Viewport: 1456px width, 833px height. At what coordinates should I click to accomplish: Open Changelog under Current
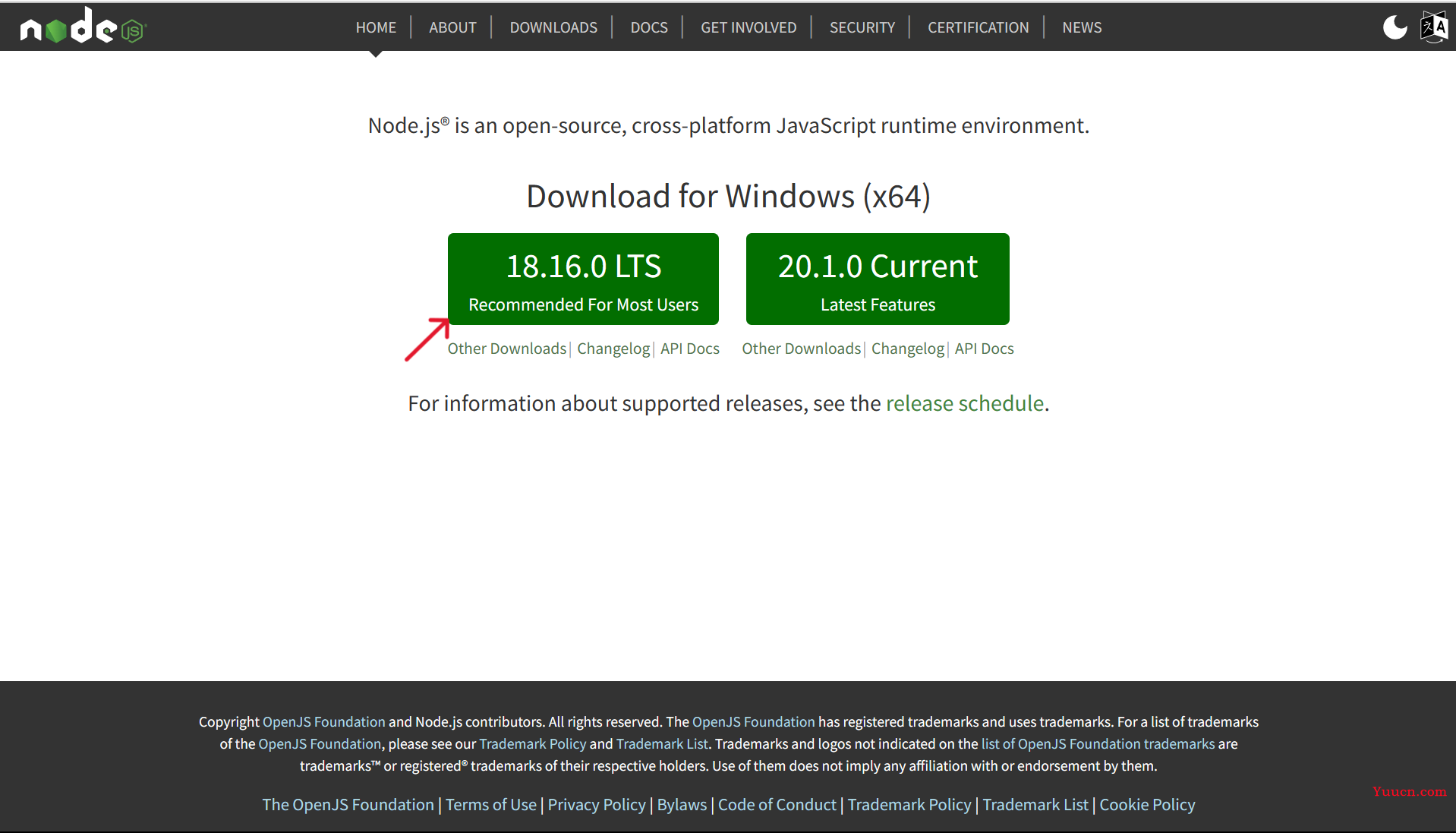[x=908, y=349]
